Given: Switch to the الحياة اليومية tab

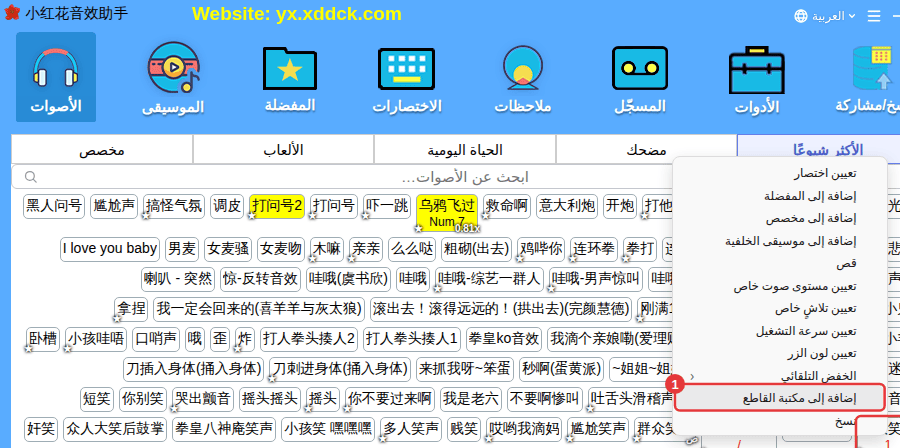Looking at the screenshot, I should (465, 150).
